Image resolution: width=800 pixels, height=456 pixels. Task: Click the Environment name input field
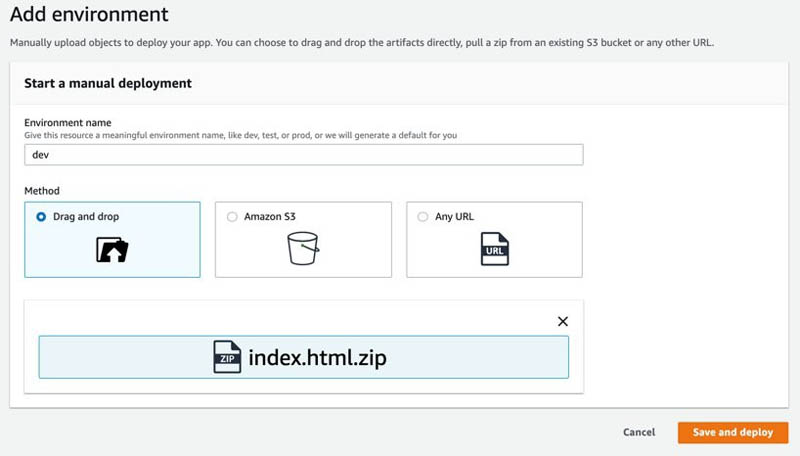(304, 155)
